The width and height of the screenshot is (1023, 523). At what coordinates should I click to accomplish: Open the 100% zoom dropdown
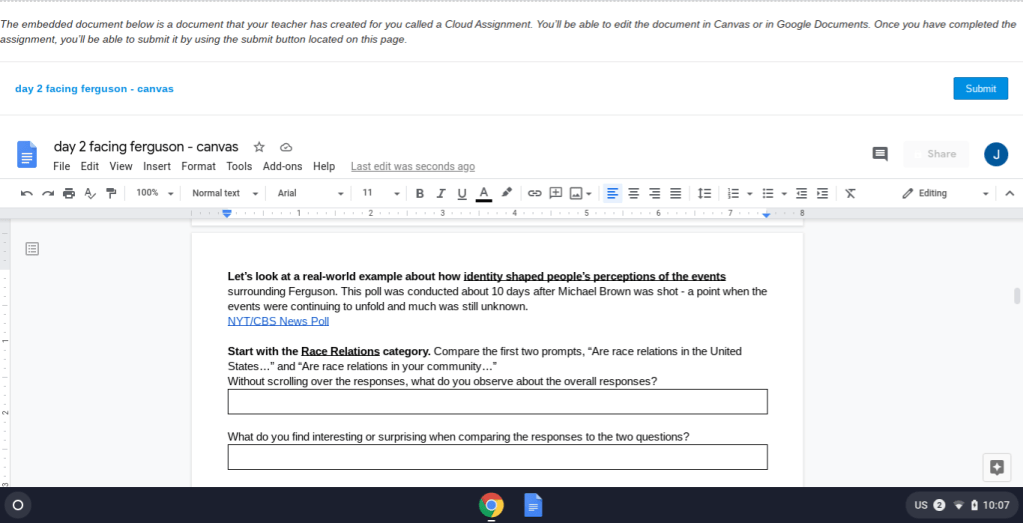(x=155, y=193)
